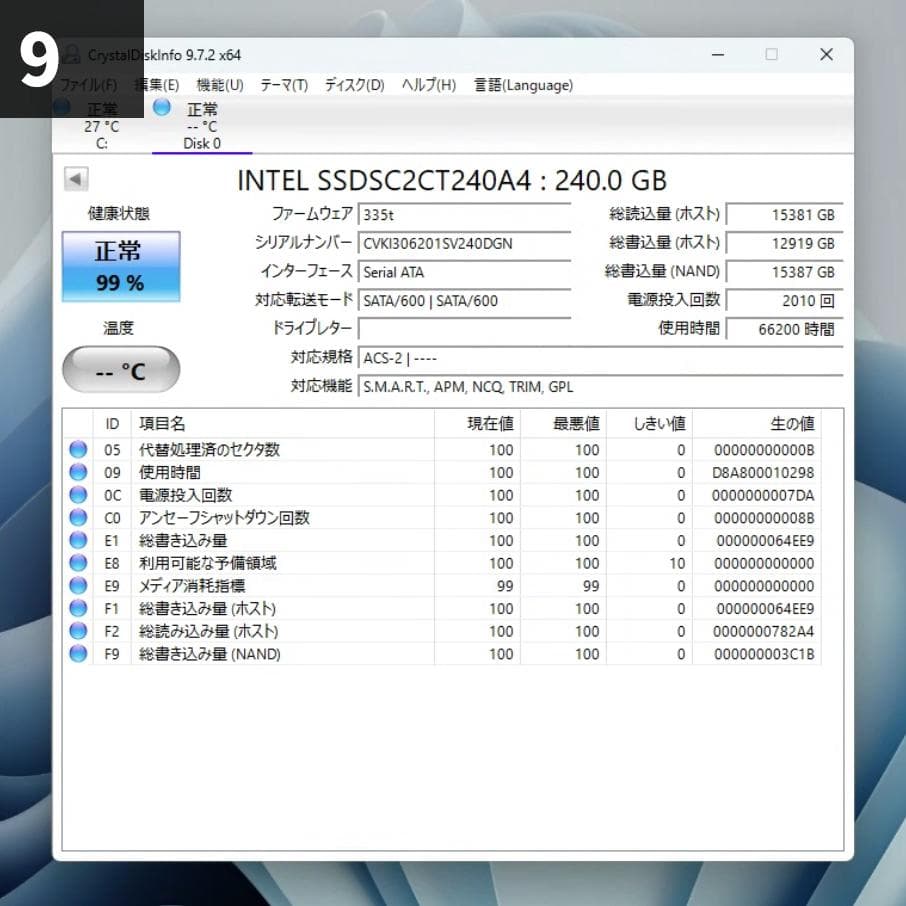
Task: Click the status light for 利用可能な予備領域
Action: point(77,562)
